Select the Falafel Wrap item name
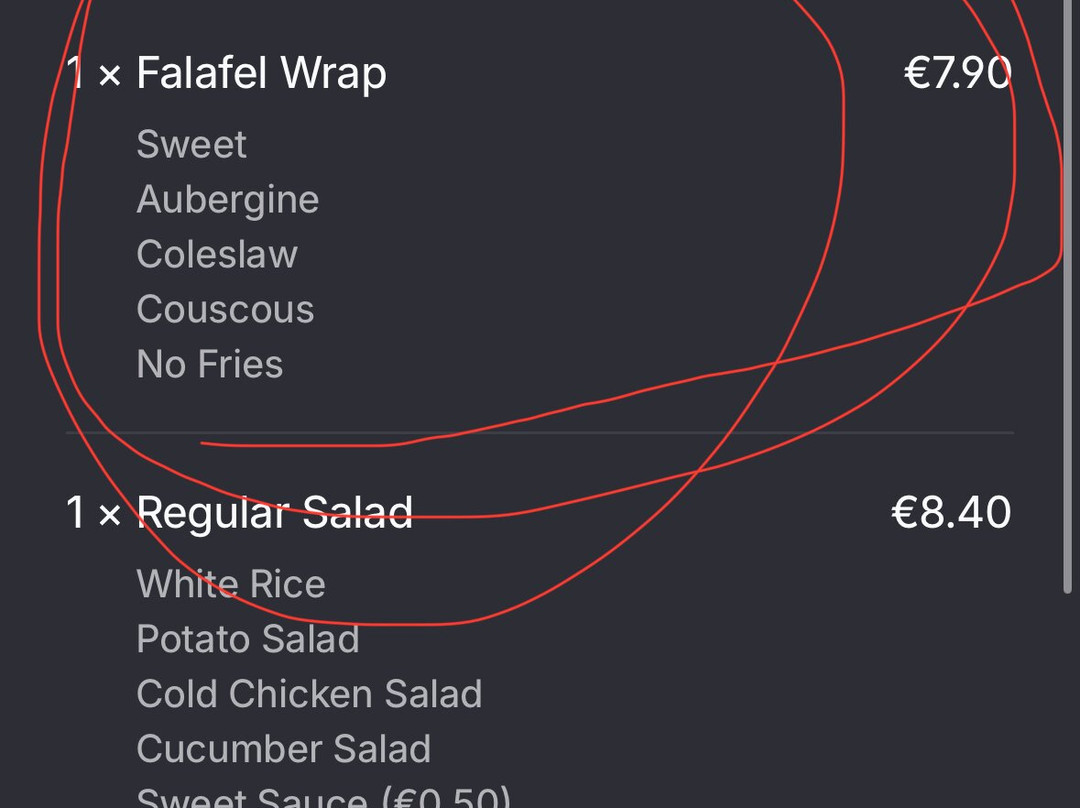Viewport: 1080px width, 808px height. (261, 74)
